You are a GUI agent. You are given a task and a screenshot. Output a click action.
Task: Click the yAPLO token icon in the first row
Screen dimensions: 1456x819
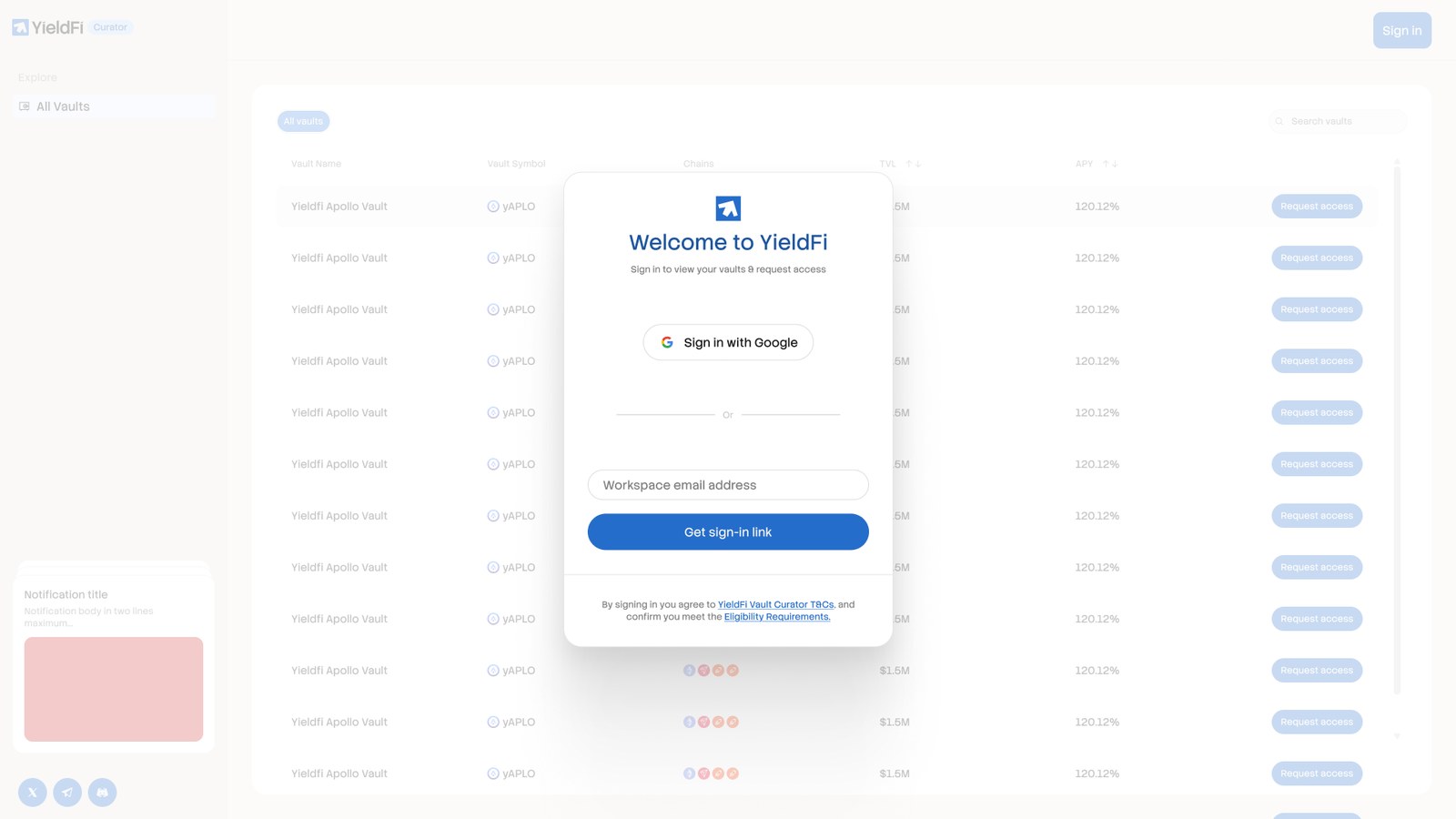pos(493,207)
